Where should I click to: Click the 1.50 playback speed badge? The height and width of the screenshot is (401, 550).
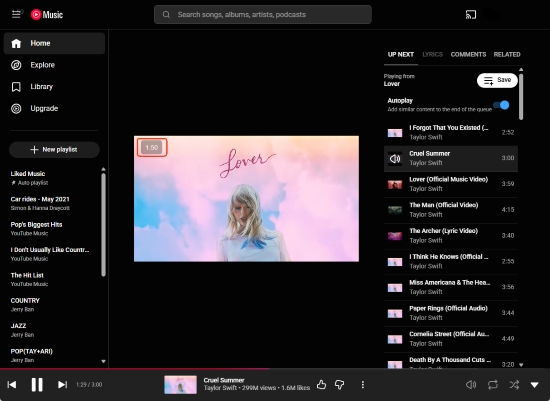[152, 147]
